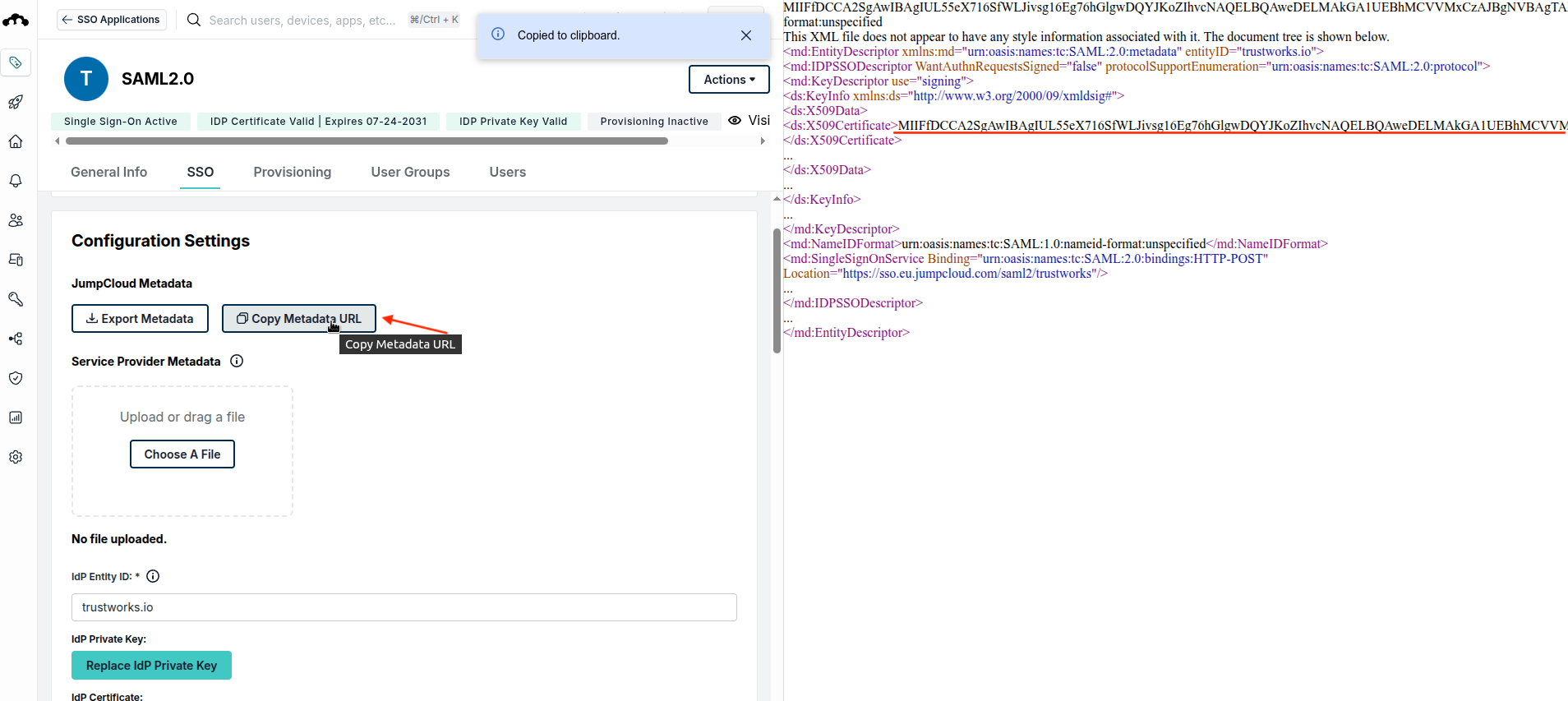
Task: Click the up arrow of the vertical scrollbar
Action: point(777,199)
